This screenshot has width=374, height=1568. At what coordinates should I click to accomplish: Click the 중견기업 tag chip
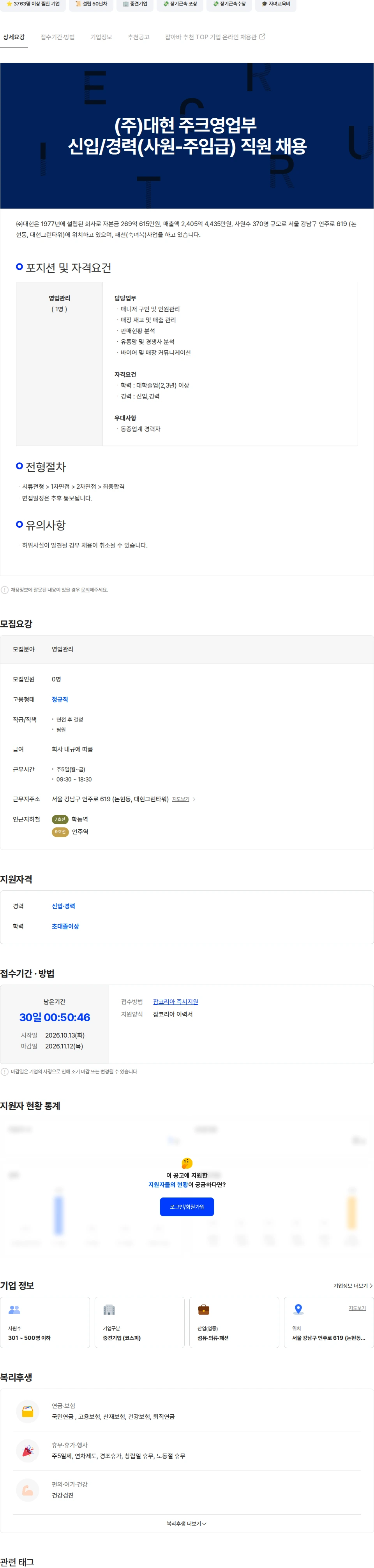[135, 4]
